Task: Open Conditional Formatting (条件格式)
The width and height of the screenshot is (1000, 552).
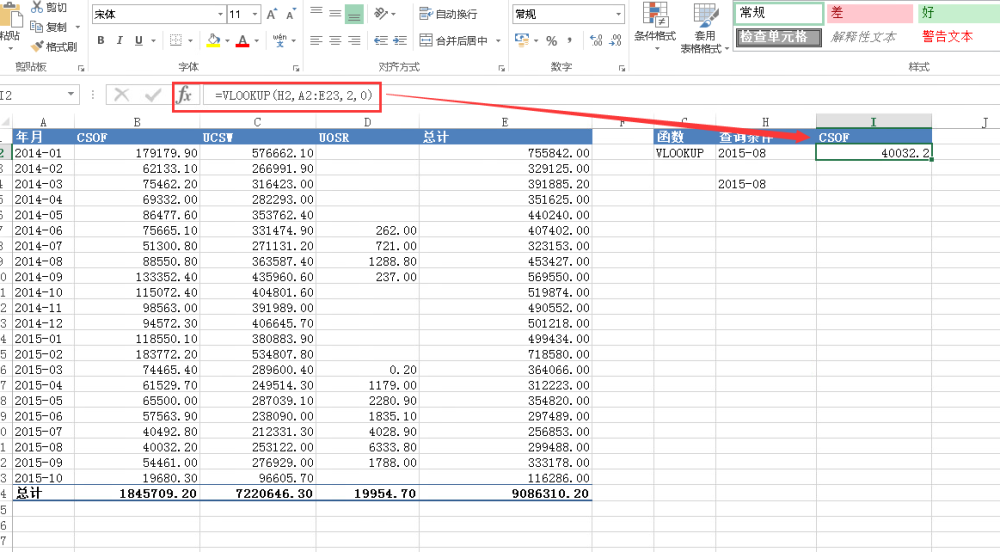Action: click(655, 27)
